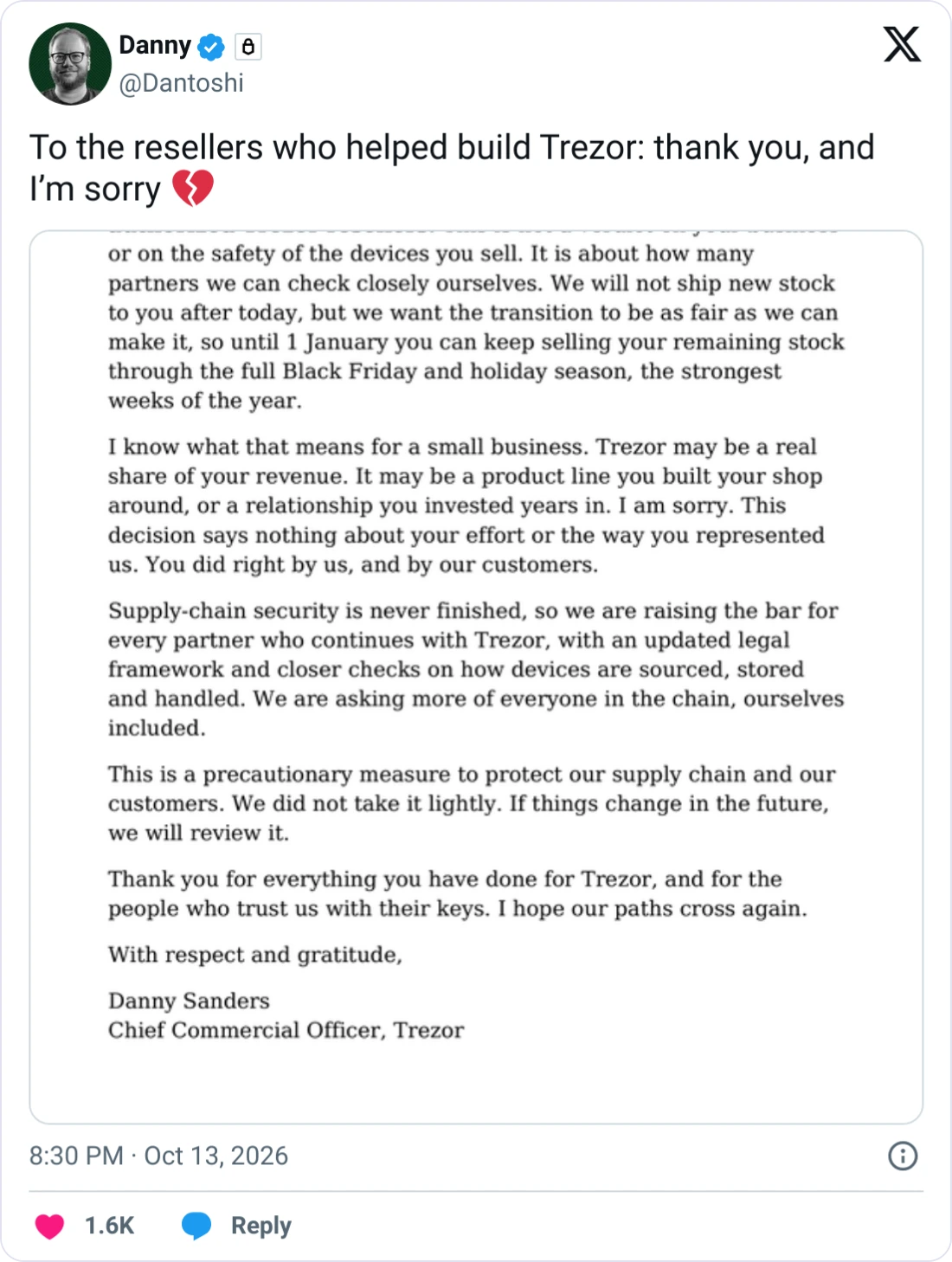Screen dimensions: 952x1262
Task: Open the attached letter image
Action: [476, 678]
